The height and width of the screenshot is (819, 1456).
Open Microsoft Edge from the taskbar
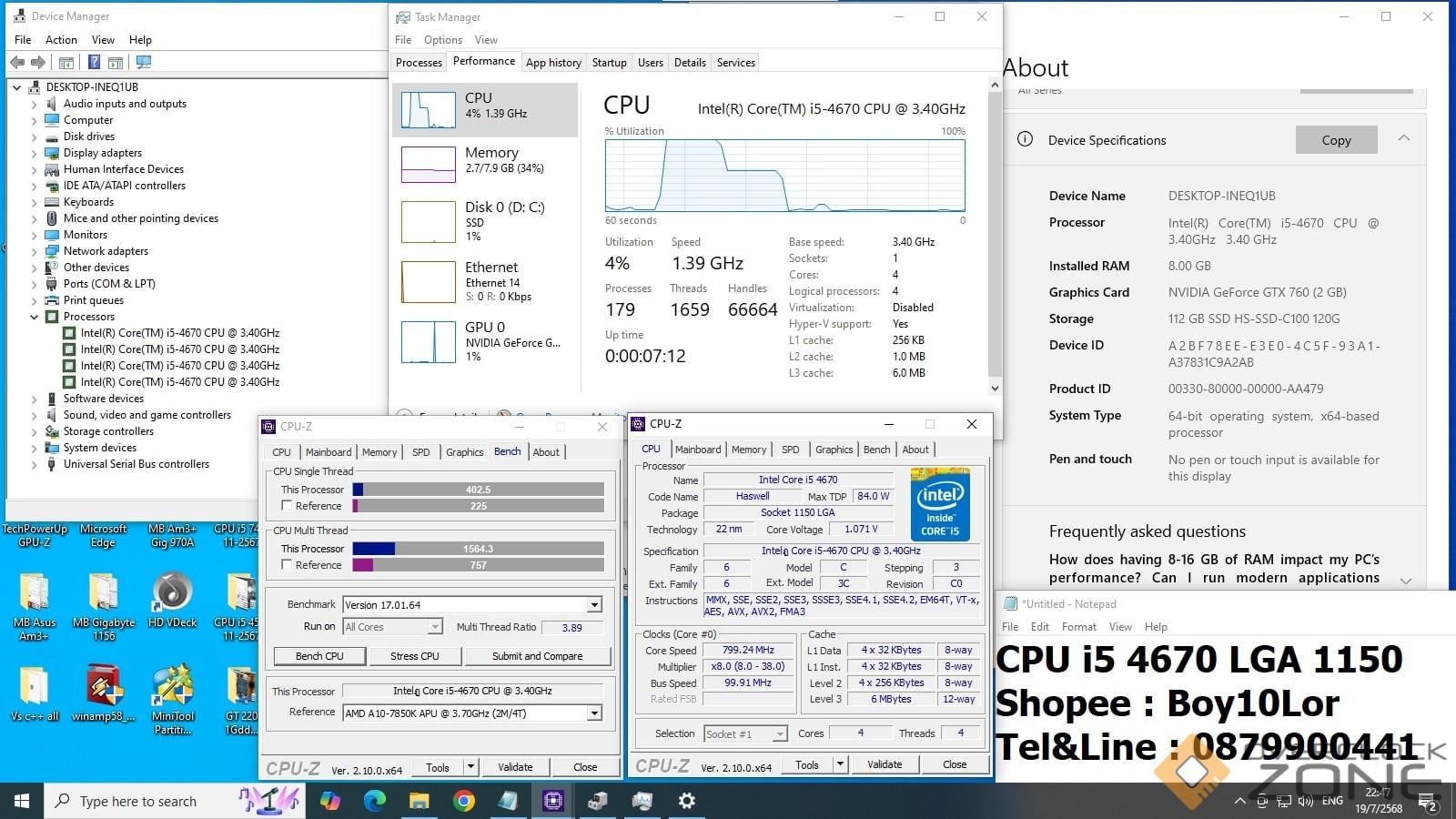(375, 801)
